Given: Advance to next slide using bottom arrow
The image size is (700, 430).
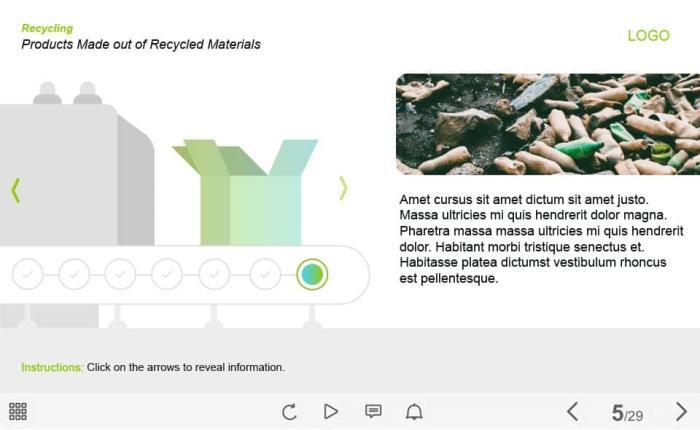Looking at the screenshot, I should point(681,411).
